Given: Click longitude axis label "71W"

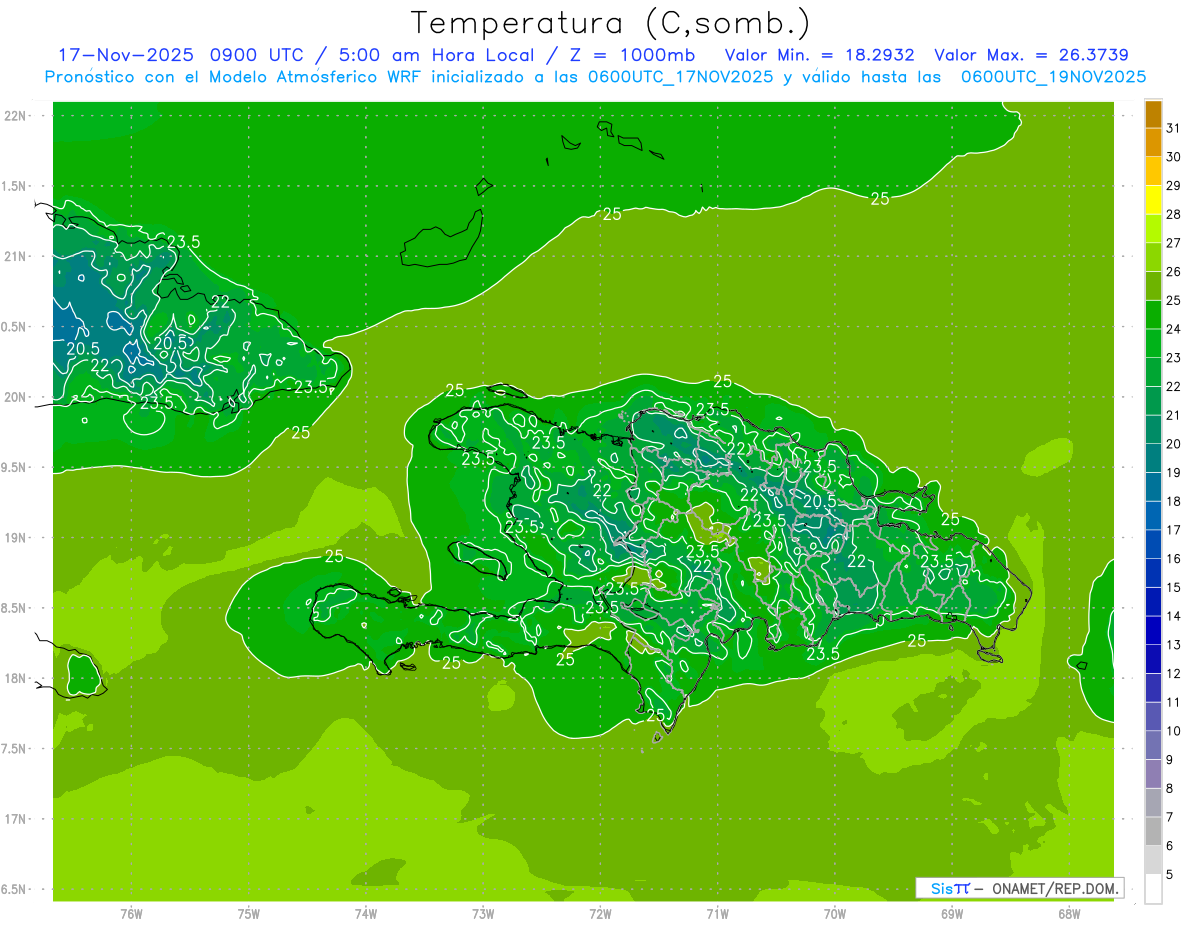Looking at the screenshot, I should [x=717, y=914].
